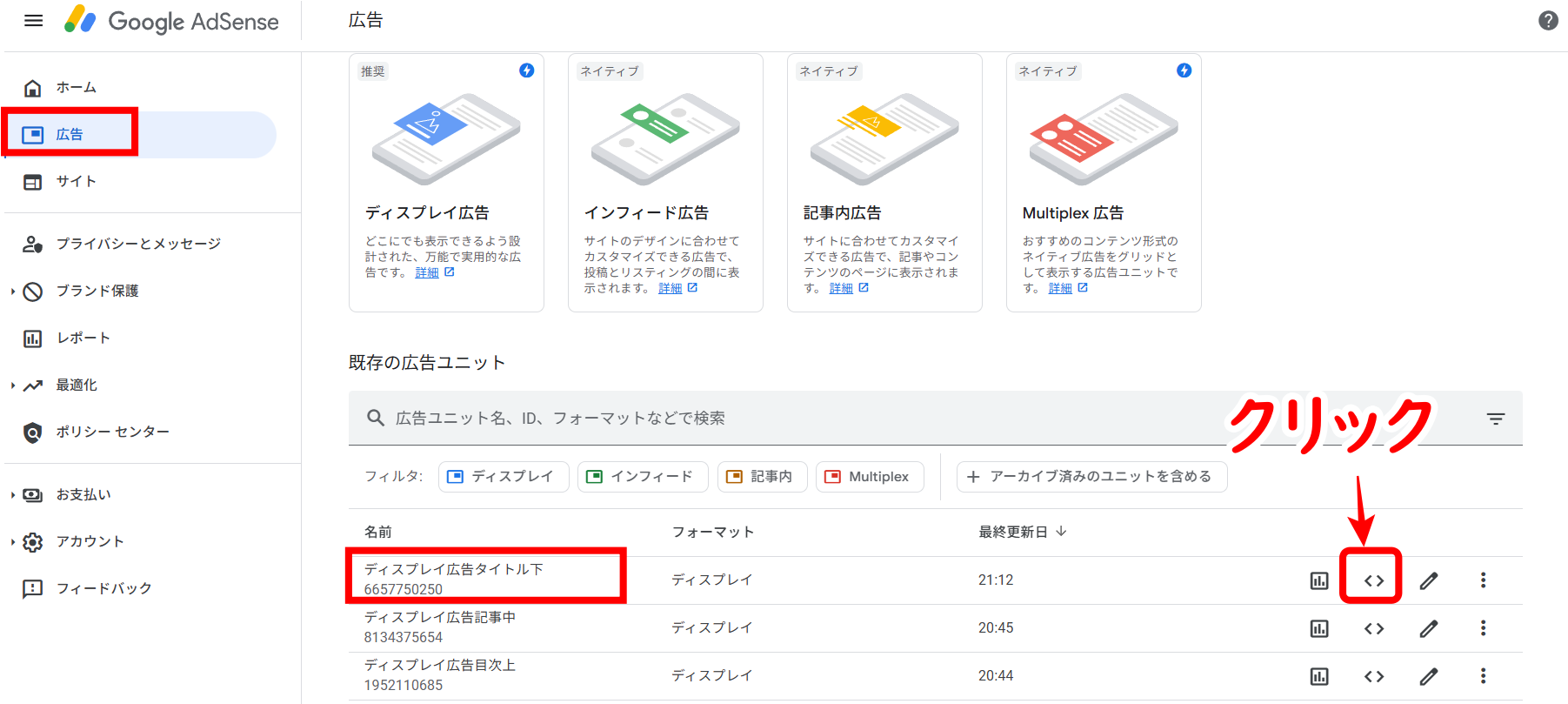This screenshot has width=1568, height=704.
Task: Include archived units with アーカイブ済み button
Action: (x=1091, y=477)
